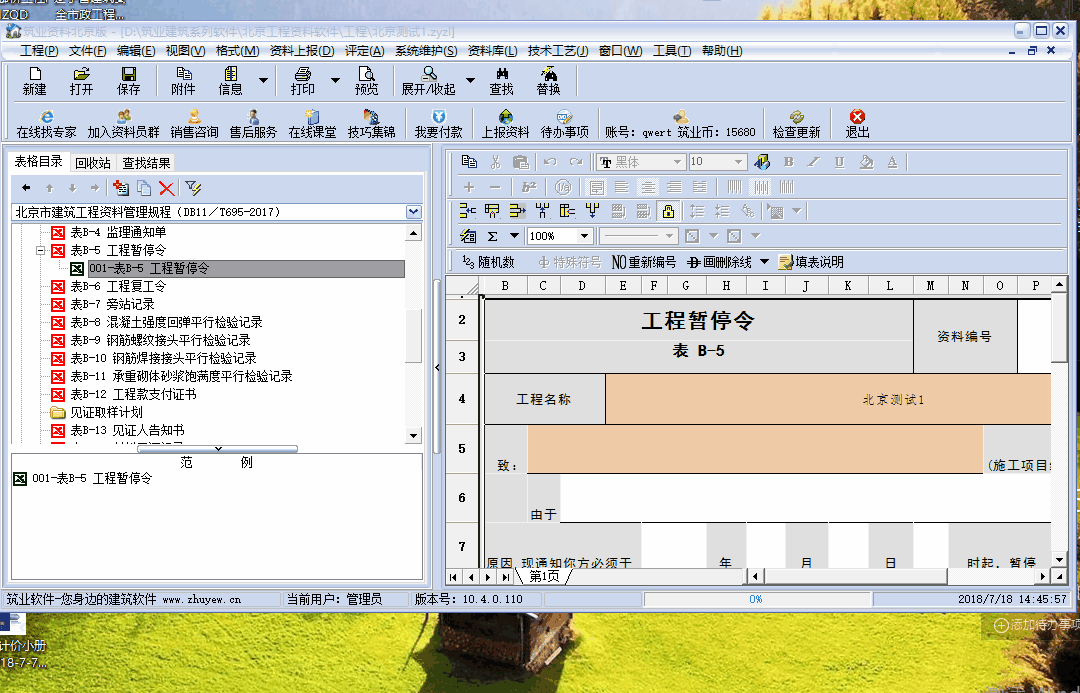The width and height of the screenshot is (1080, 693).
Task: Switch to the 回收站 tab
Action: click(x=93, y=163)
